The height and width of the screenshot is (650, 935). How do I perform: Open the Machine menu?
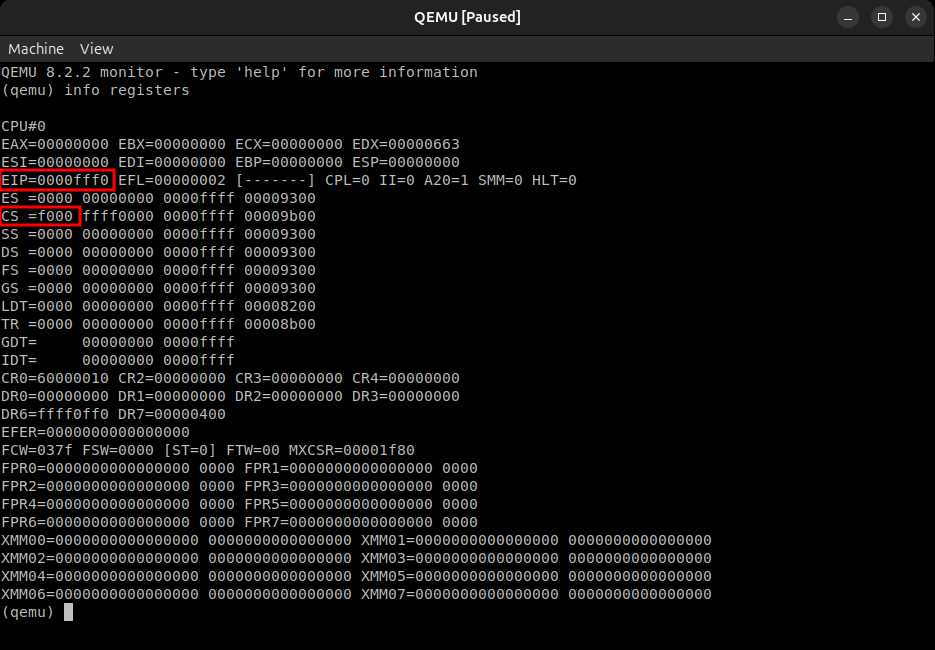click(35, 48)
